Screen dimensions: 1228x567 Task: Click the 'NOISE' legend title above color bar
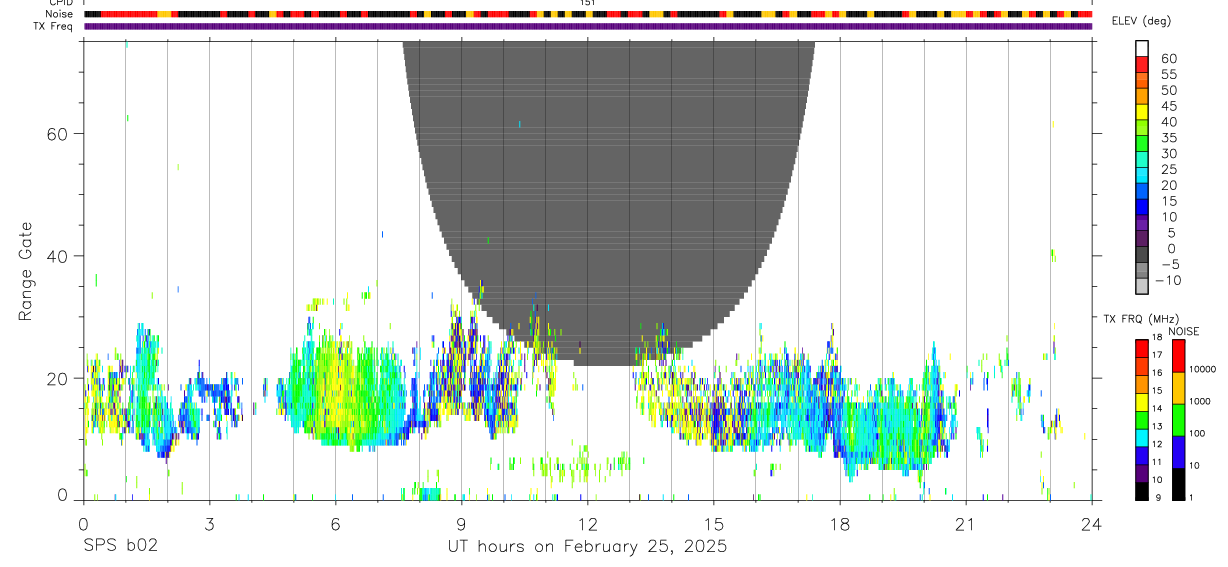pos(1183,331)
